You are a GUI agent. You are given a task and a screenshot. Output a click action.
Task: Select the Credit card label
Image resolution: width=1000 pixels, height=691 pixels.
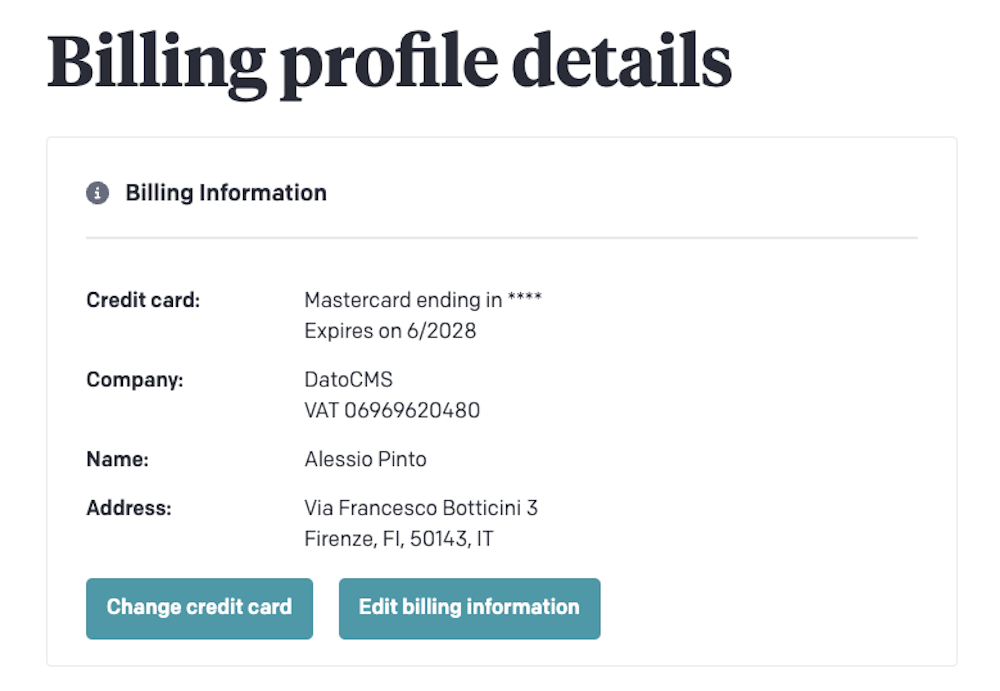point(143,300)
